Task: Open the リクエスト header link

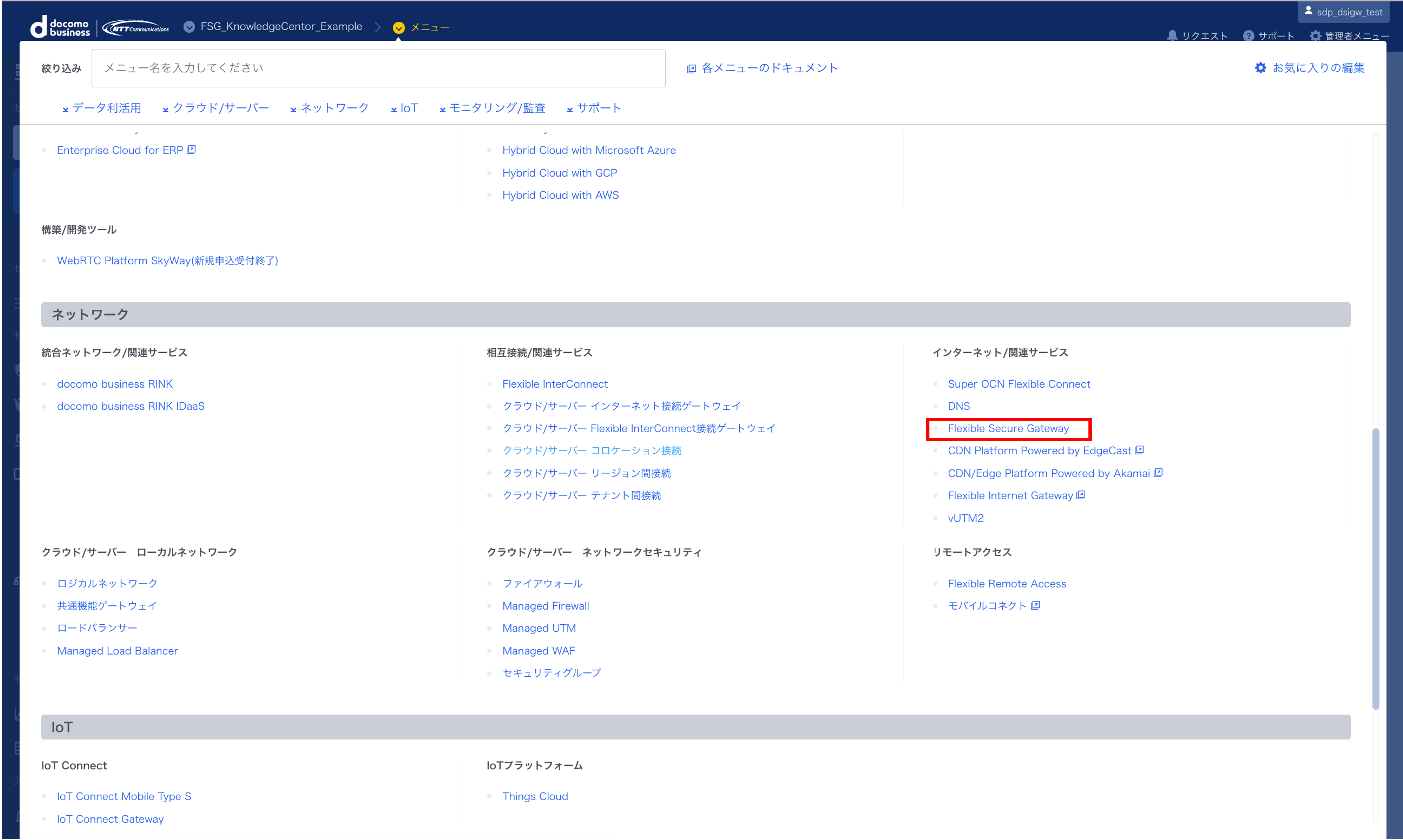Action: [x=1197, y=35]
